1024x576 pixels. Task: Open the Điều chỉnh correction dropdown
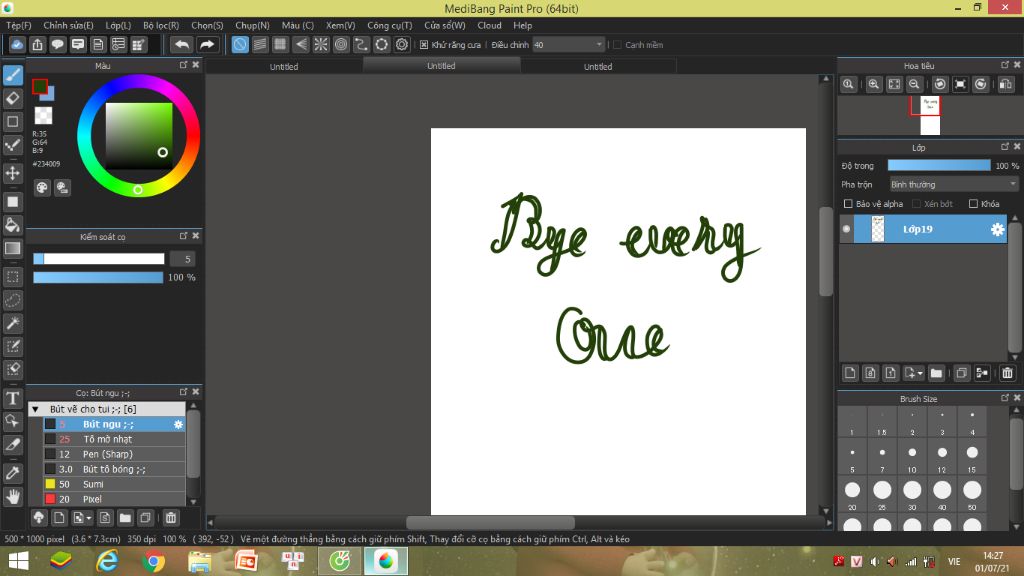[568, 44]
